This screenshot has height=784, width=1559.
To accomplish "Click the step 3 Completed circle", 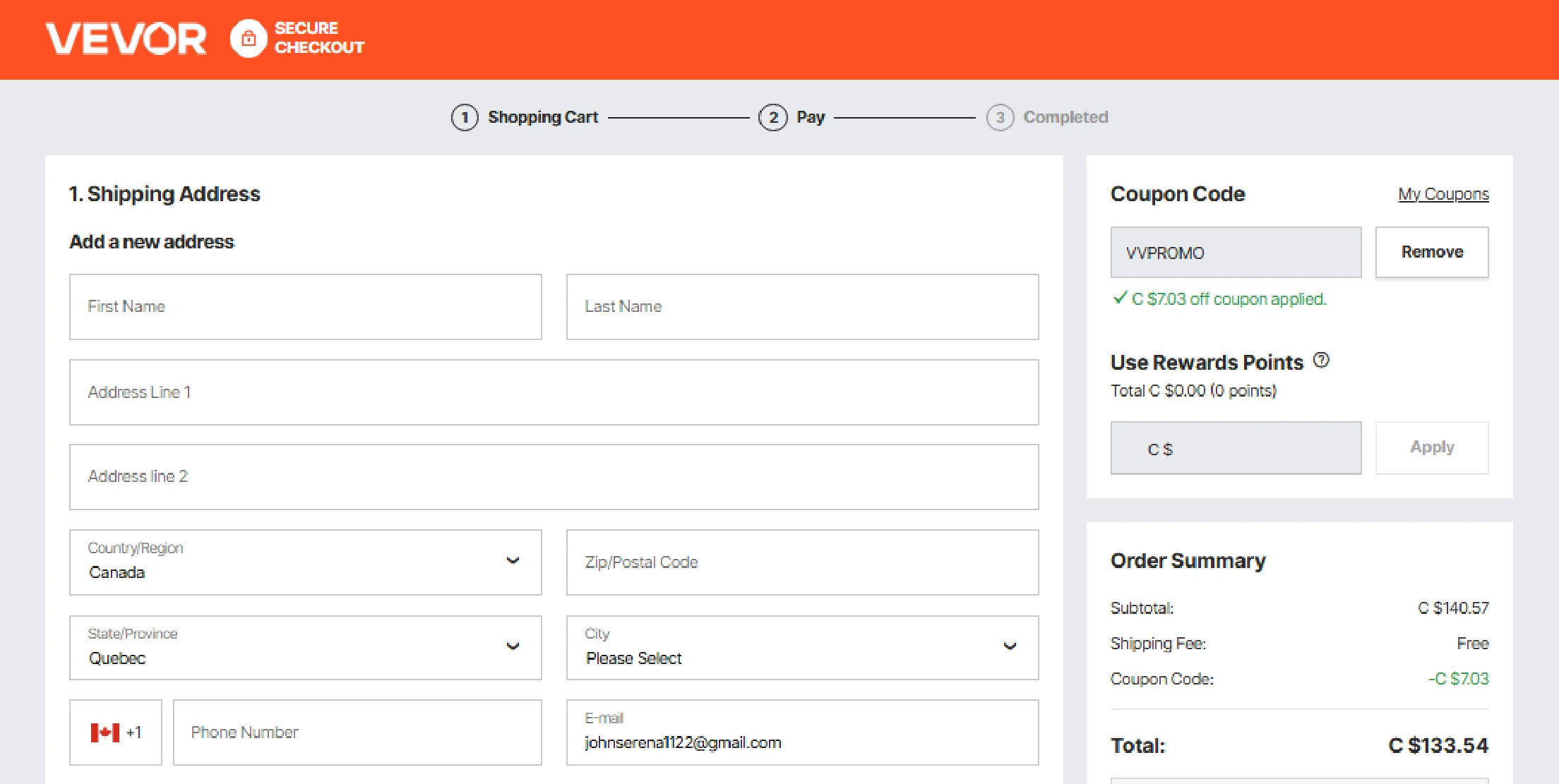I will tap(1000, 117).
